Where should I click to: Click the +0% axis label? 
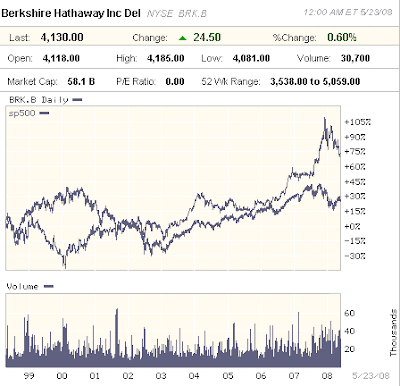coord(352,227)
